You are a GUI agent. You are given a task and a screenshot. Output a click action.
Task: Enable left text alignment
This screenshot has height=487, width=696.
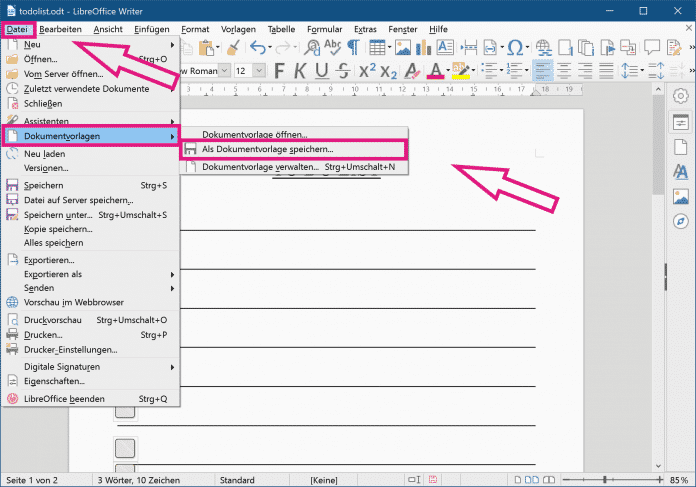[x=544, y=70]
